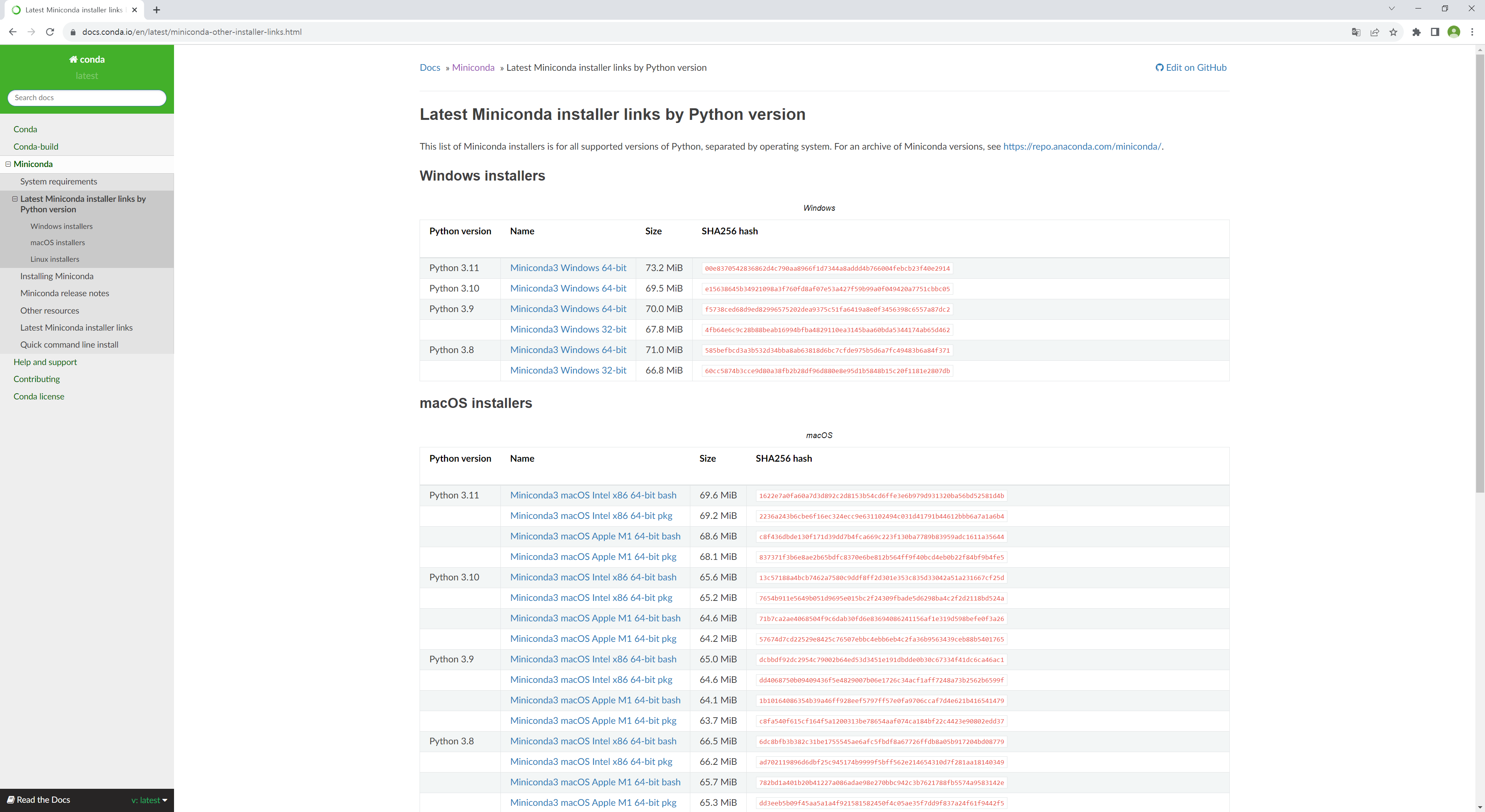Open Help and support in sidebar

[45, 362]
